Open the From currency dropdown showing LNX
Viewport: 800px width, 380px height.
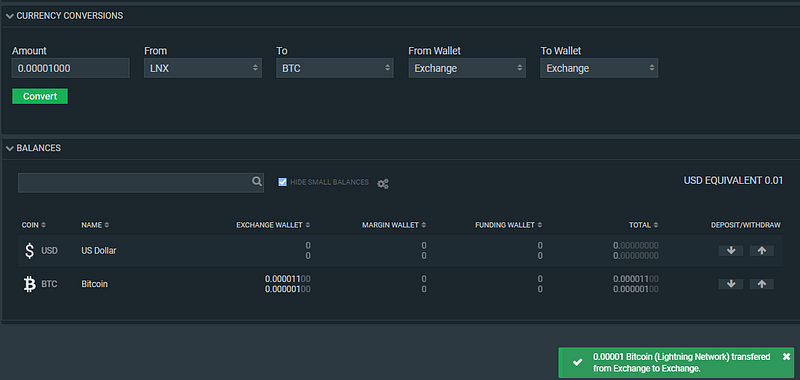click(203, 68)
